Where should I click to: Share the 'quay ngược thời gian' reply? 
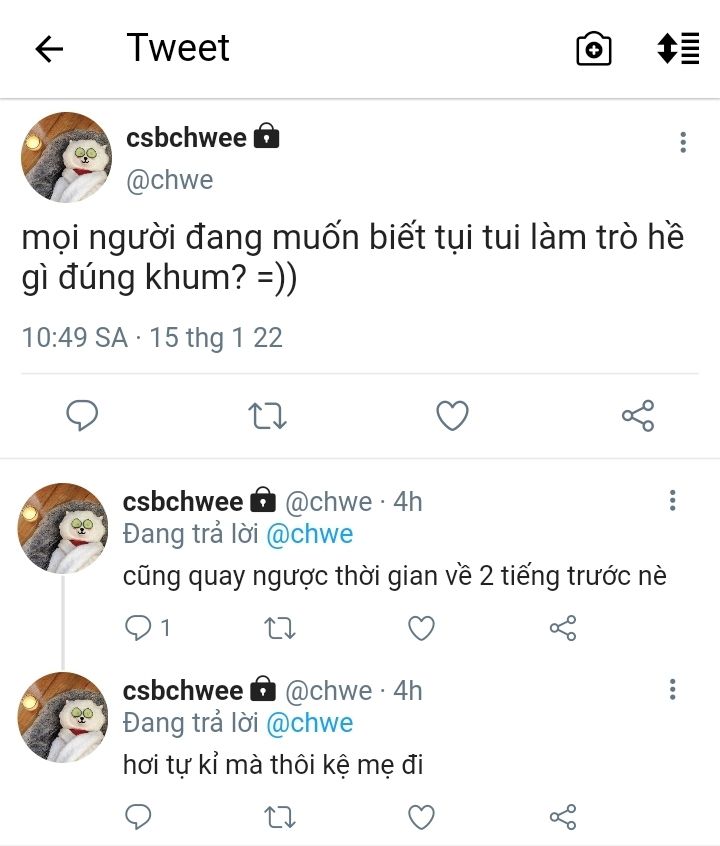coord(563,628)
